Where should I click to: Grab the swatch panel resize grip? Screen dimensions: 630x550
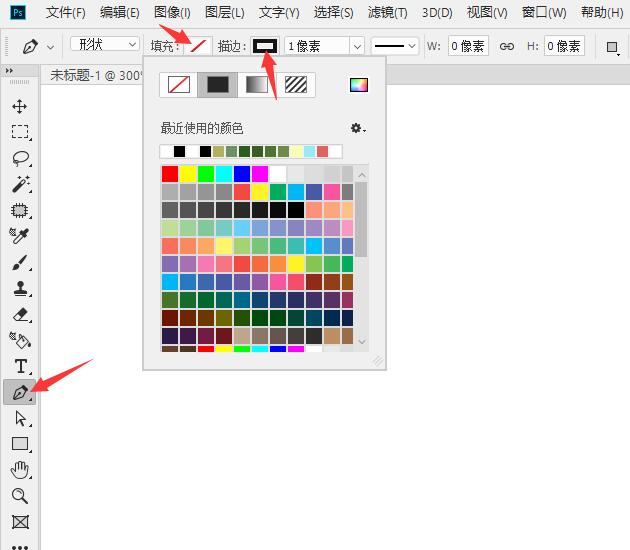378,361
